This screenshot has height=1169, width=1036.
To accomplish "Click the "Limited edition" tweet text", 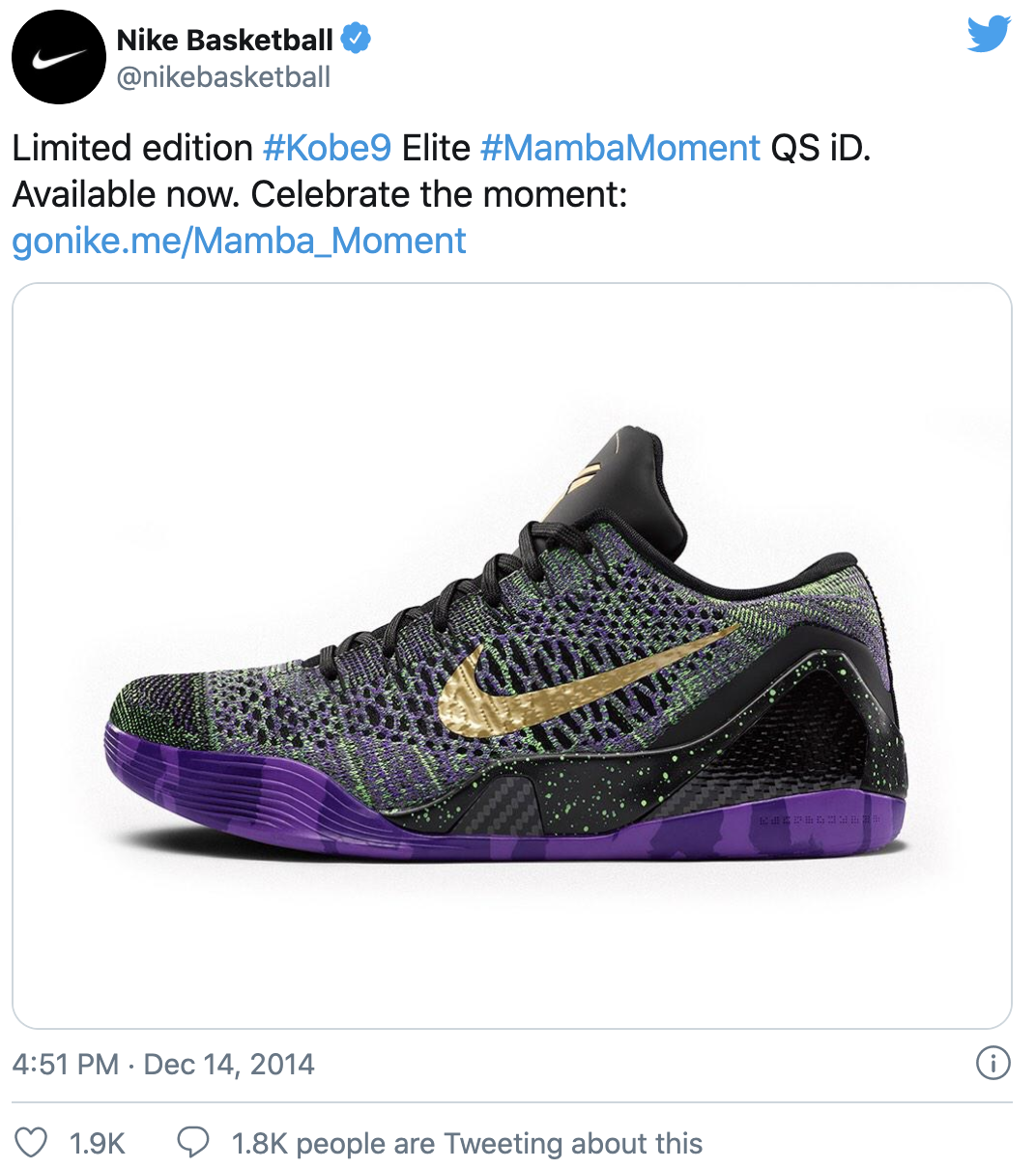I will pyautogui.click(x=132, y=148).
